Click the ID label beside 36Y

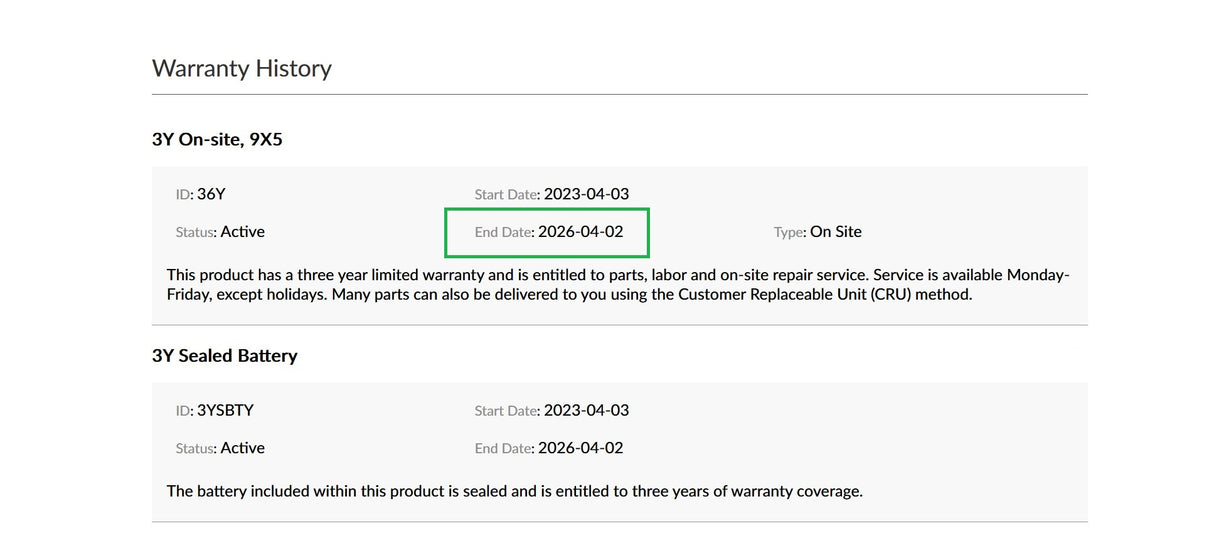point(184,195)
